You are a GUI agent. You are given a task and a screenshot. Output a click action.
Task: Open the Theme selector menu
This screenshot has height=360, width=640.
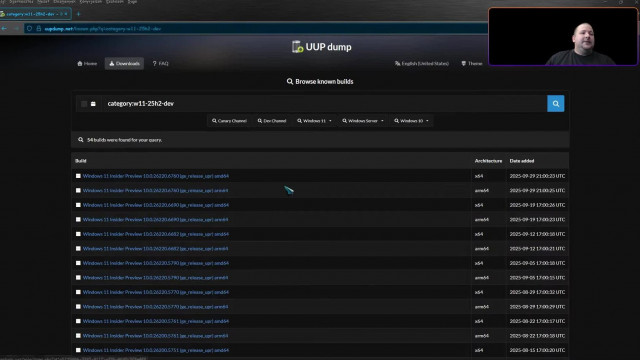coord(472,64)
